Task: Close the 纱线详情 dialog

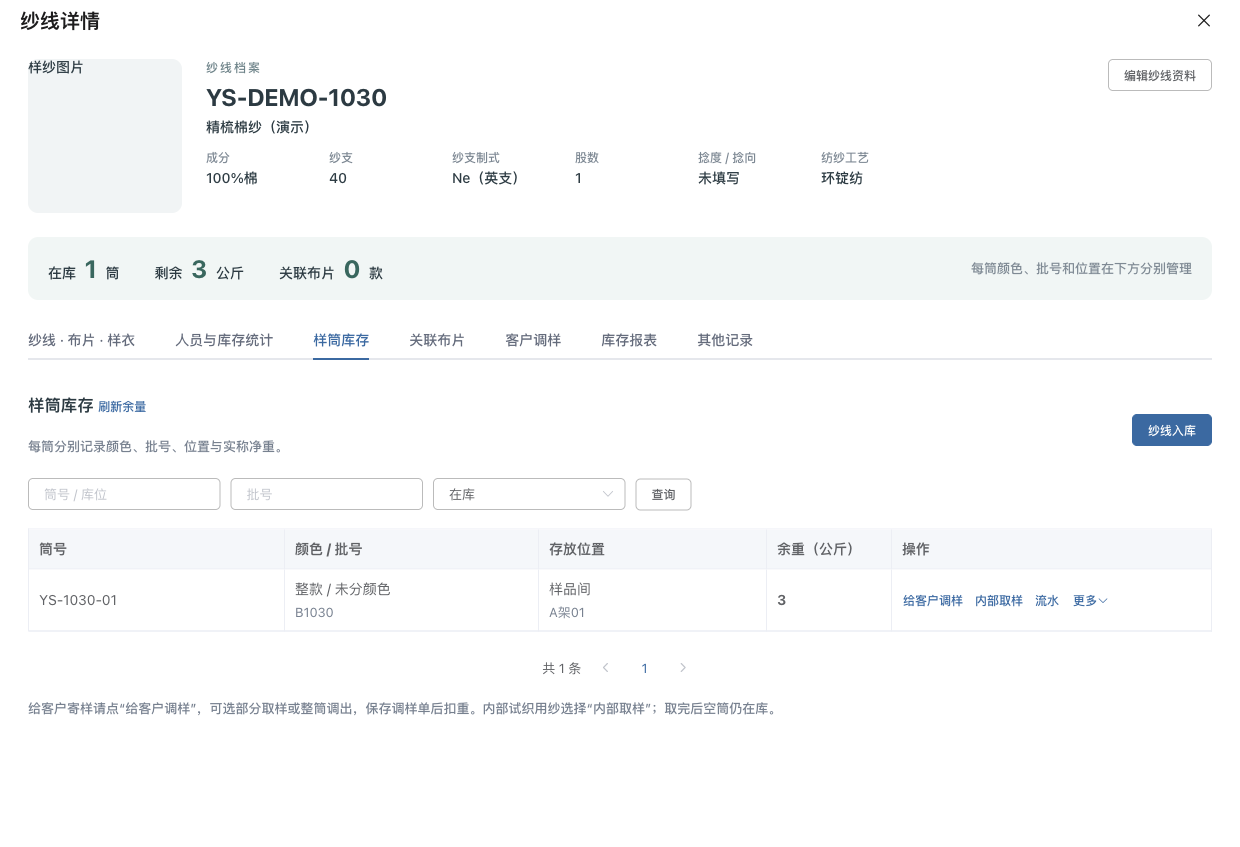Action: click(x=1204, y=21)
